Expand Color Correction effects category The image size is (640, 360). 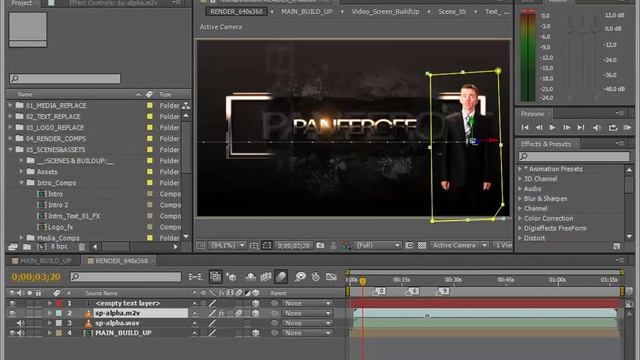[x=520, y=218]
